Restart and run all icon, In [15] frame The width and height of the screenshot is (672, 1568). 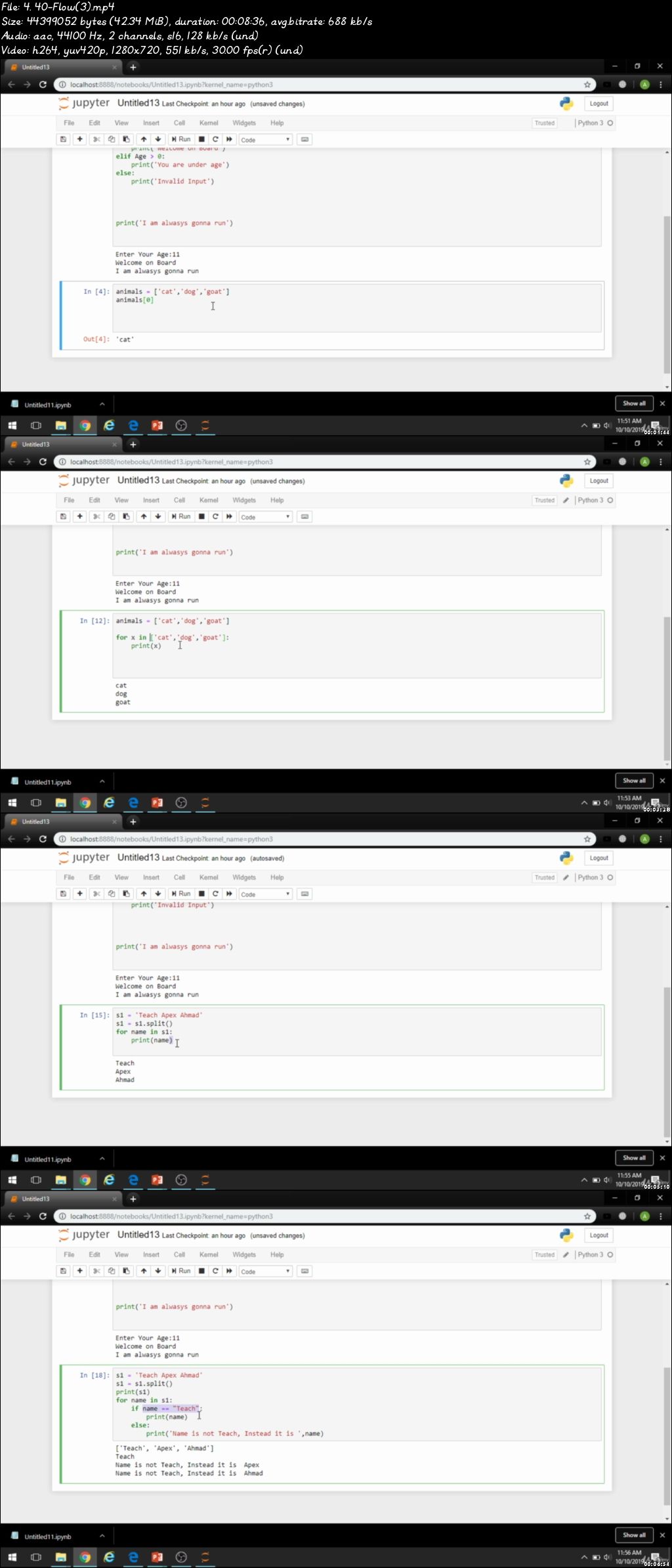(x=229, y=894)
